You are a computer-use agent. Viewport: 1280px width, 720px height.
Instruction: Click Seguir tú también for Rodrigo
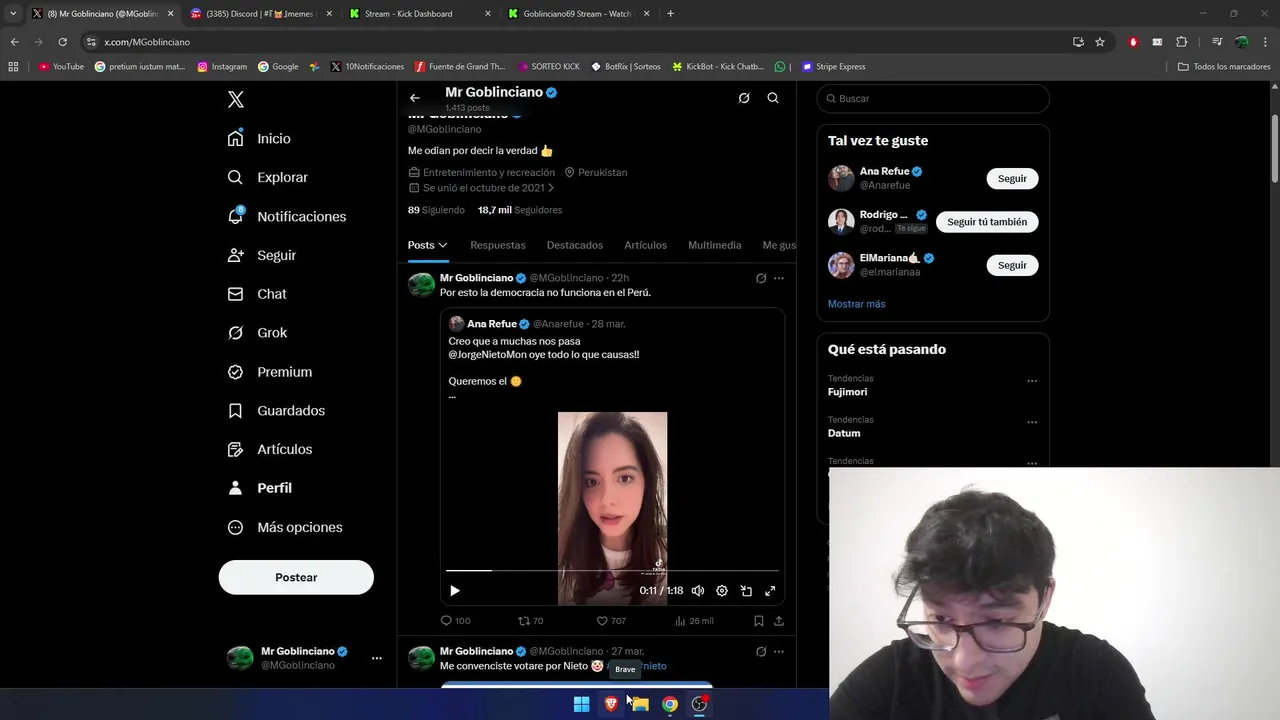click(987, 222)
